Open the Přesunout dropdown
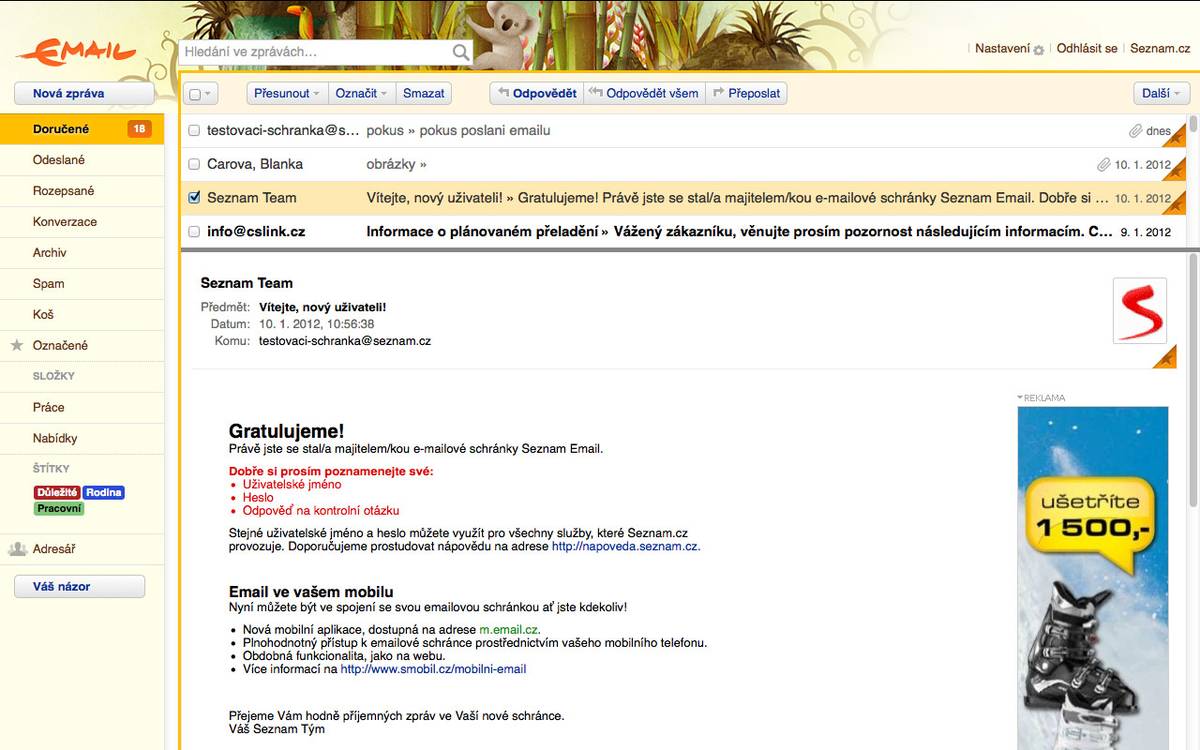This screenshot has width=1200, height=750. [287, 93]
